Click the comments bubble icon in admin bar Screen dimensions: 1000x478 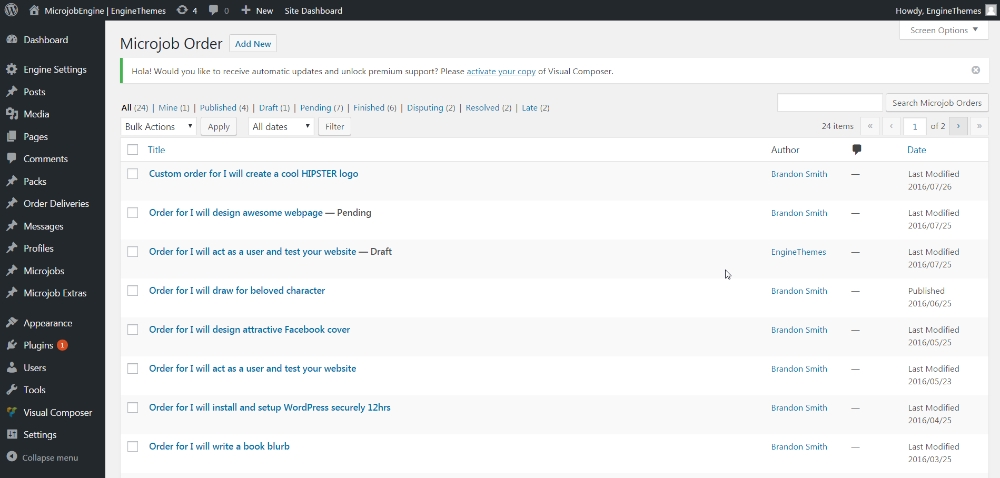(x=214, y=10)
